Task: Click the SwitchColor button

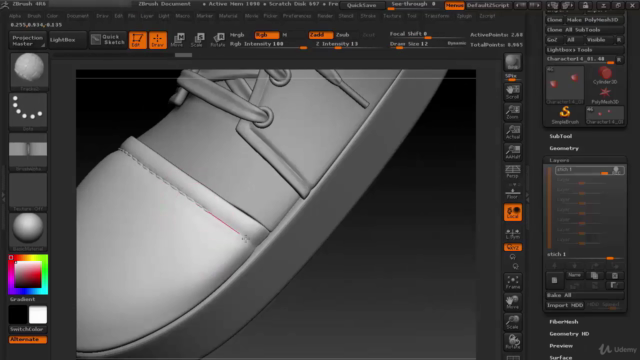Action: pos(27,329)
